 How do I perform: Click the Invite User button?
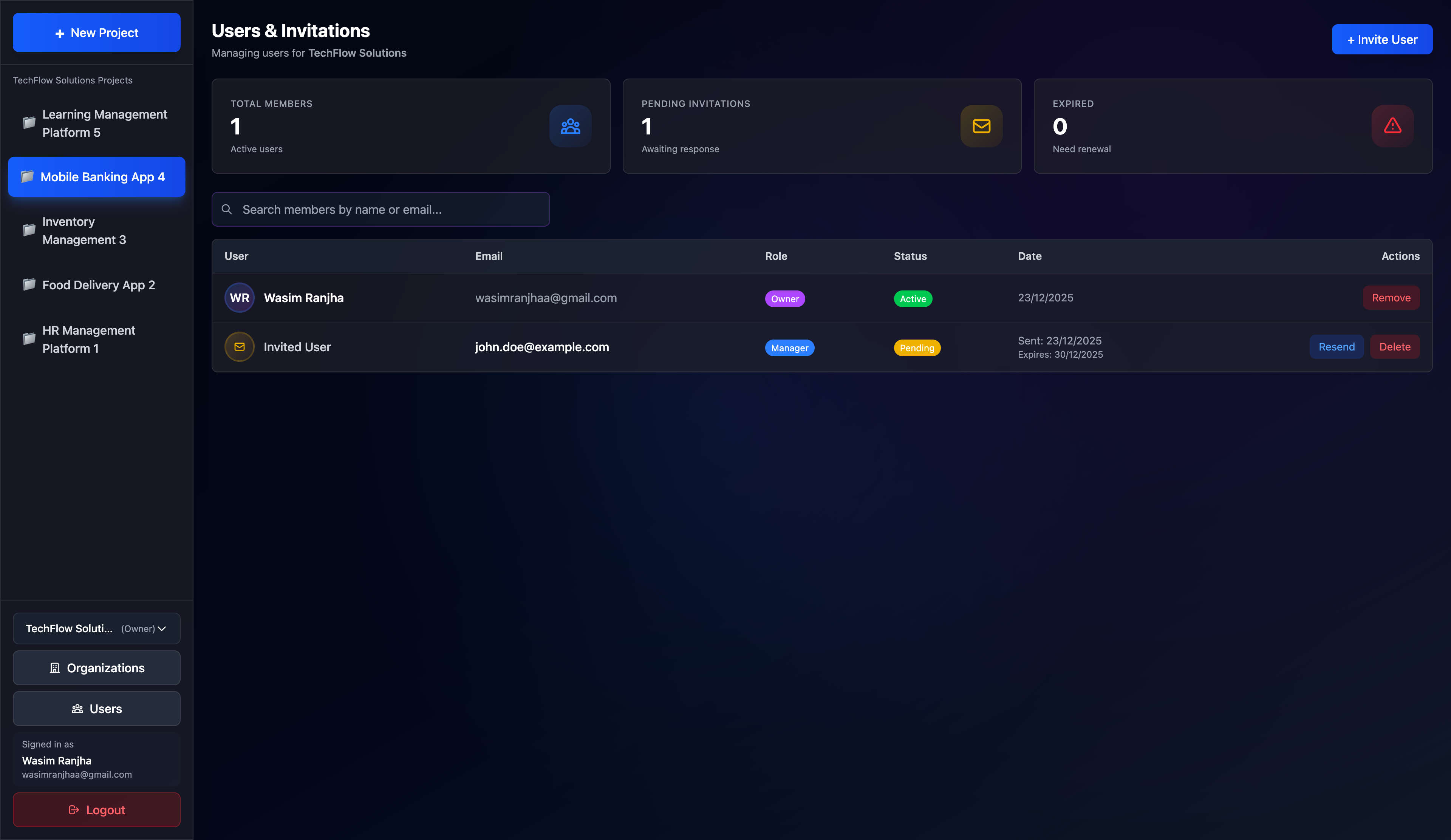(1382, 39)
